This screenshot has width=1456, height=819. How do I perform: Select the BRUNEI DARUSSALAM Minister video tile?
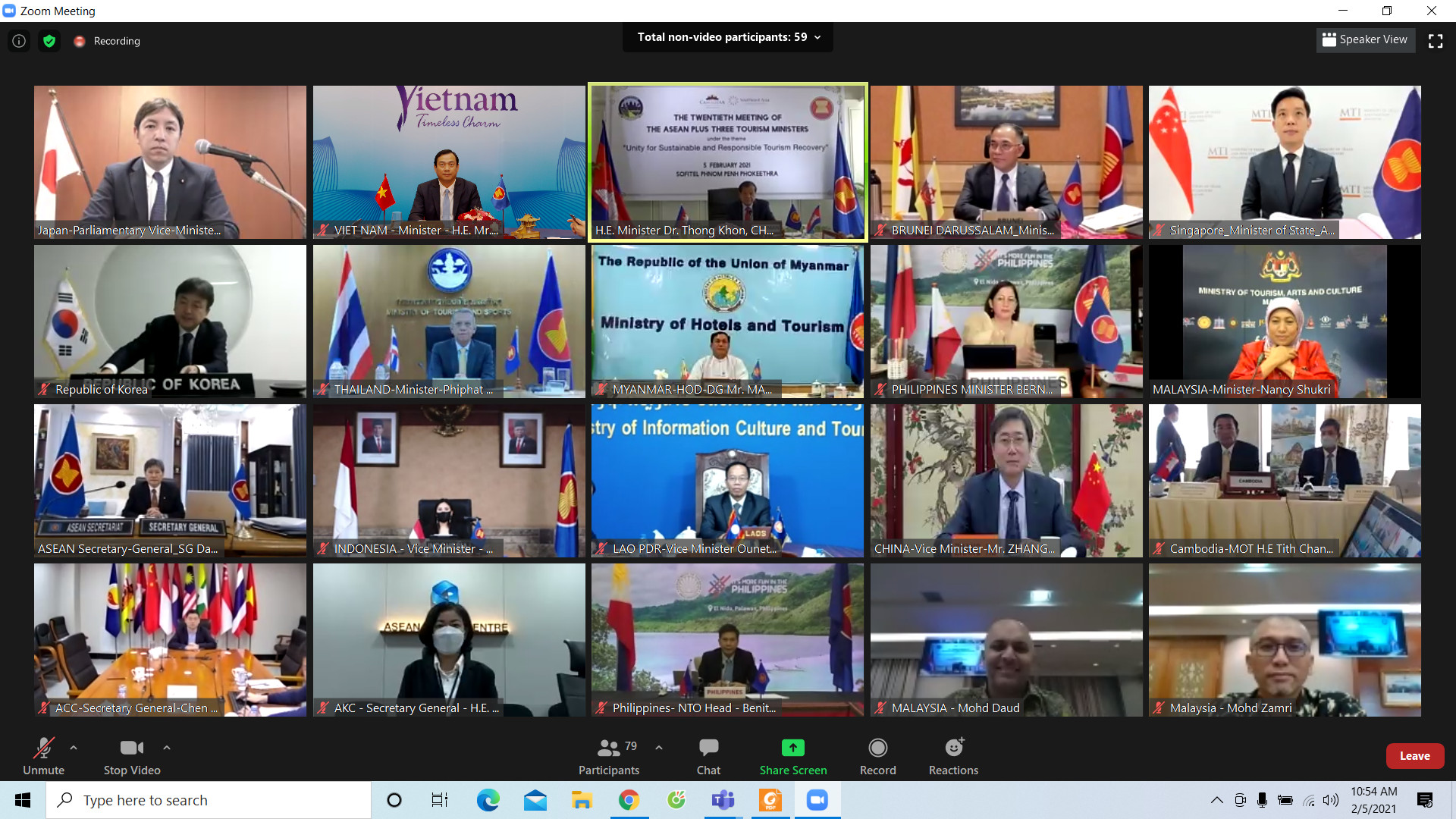1006,162
